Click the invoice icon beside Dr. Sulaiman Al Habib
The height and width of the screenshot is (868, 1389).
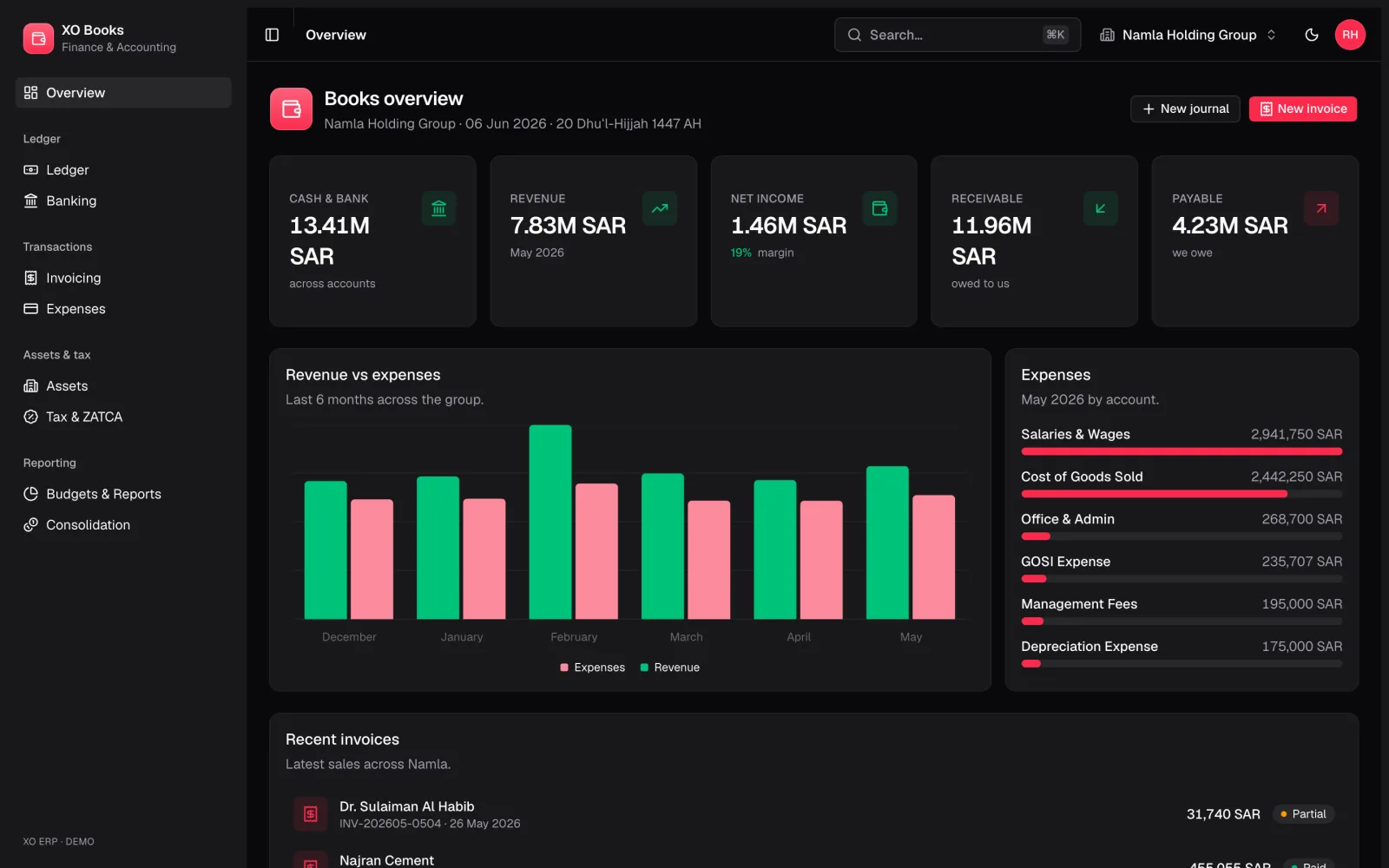click(x=311, y=814)
